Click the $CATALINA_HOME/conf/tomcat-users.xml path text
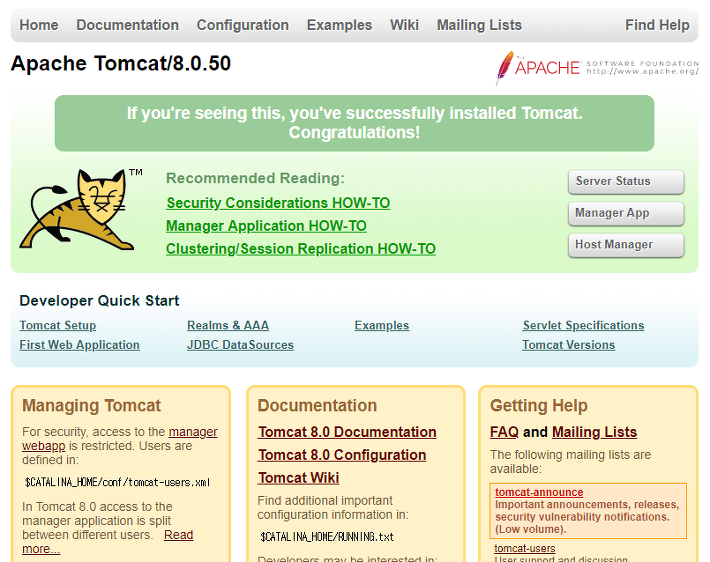 click(x=117, y=482)
